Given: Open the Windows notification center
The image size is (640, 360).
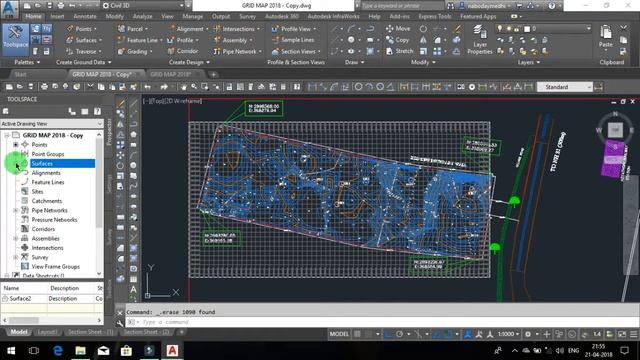Looking at the screenshot, I should coord(624,350).
